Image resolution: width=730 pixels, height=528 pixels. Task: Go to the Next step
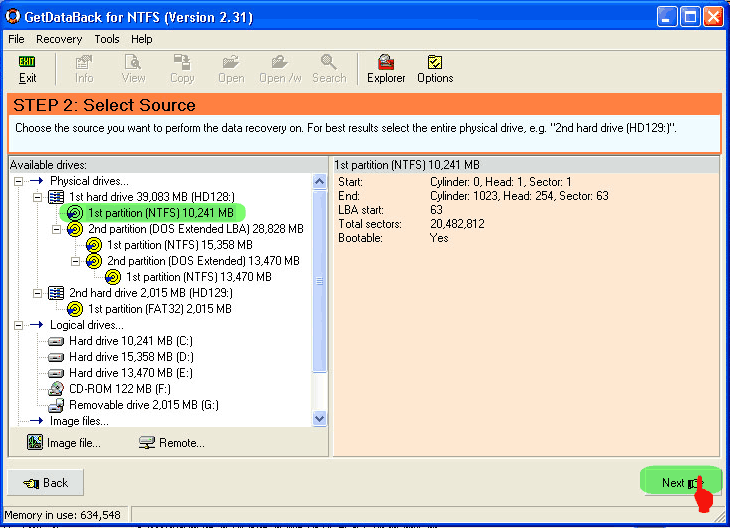tap(682, 482)
